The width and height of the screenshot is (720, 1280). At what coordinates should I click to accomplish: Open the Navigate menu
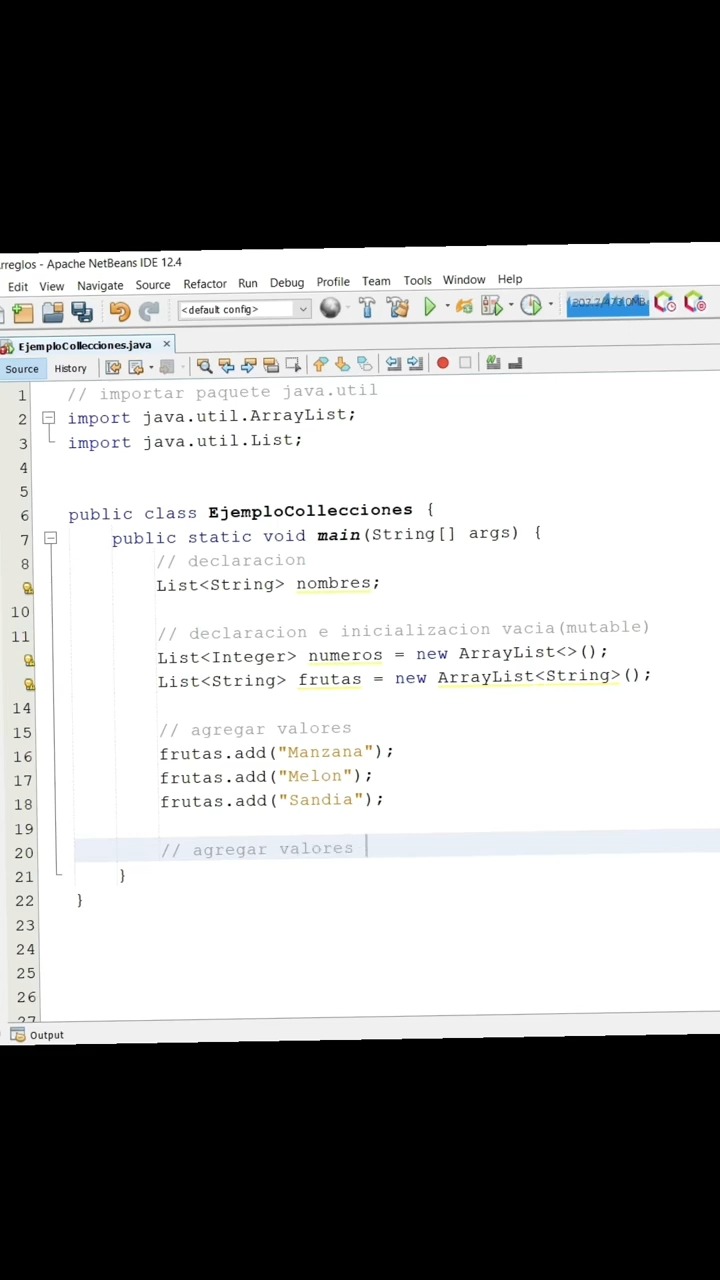100,286
